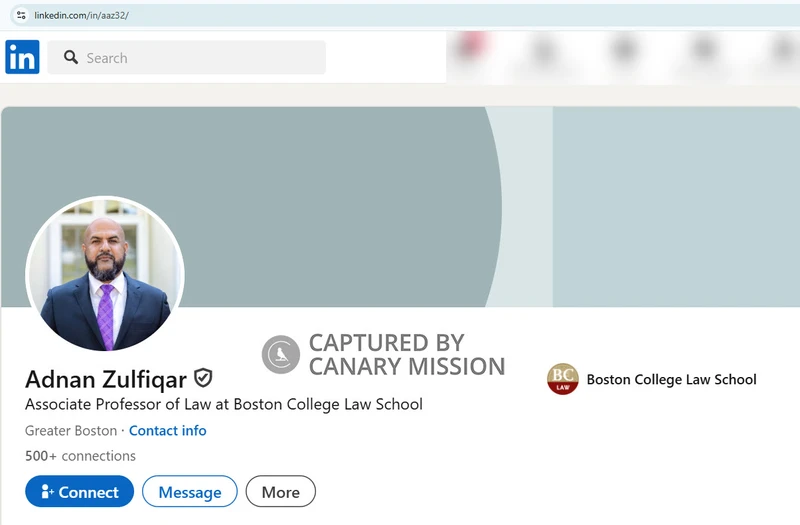Open the site information icon in address bar
800x525 pixels.
pos(21,15)
